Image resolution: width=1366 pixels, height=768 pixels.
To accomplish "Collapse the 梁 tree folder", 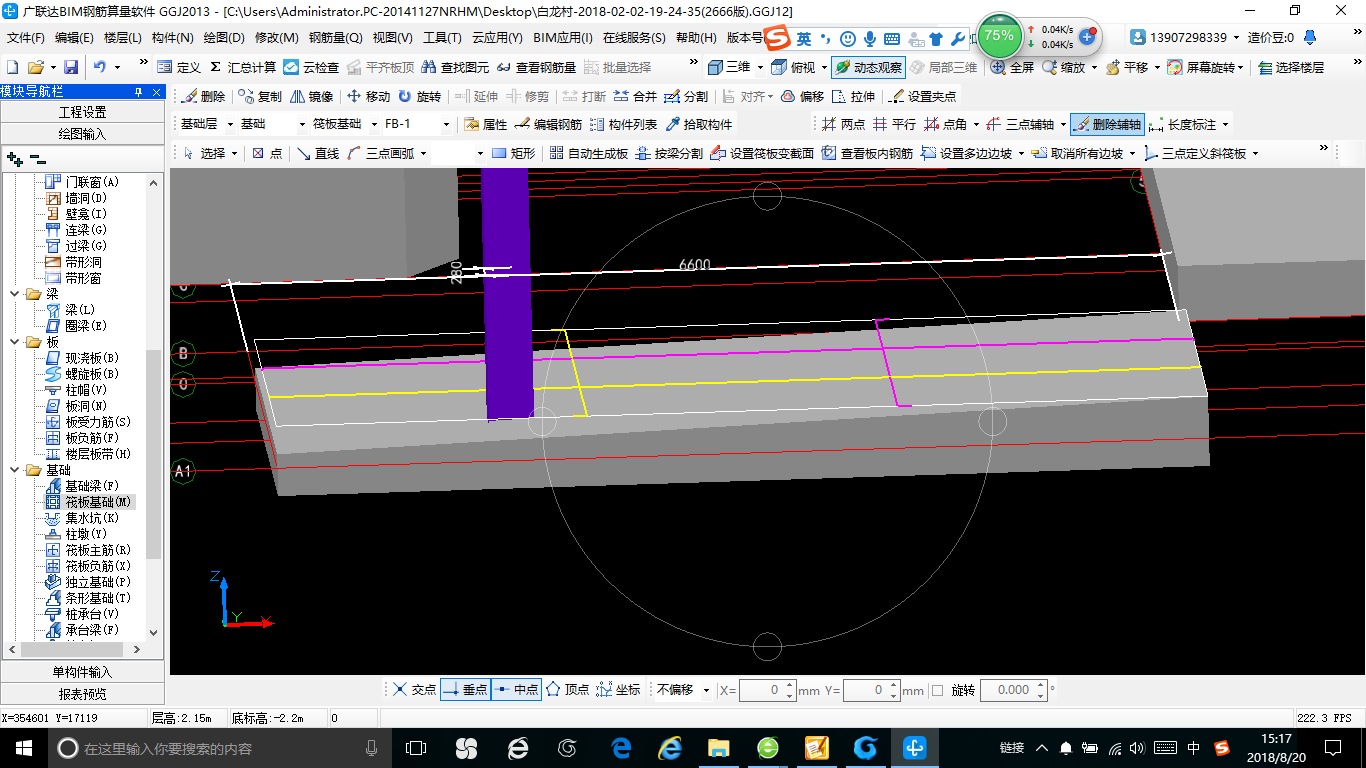I will tap(14, 294).
